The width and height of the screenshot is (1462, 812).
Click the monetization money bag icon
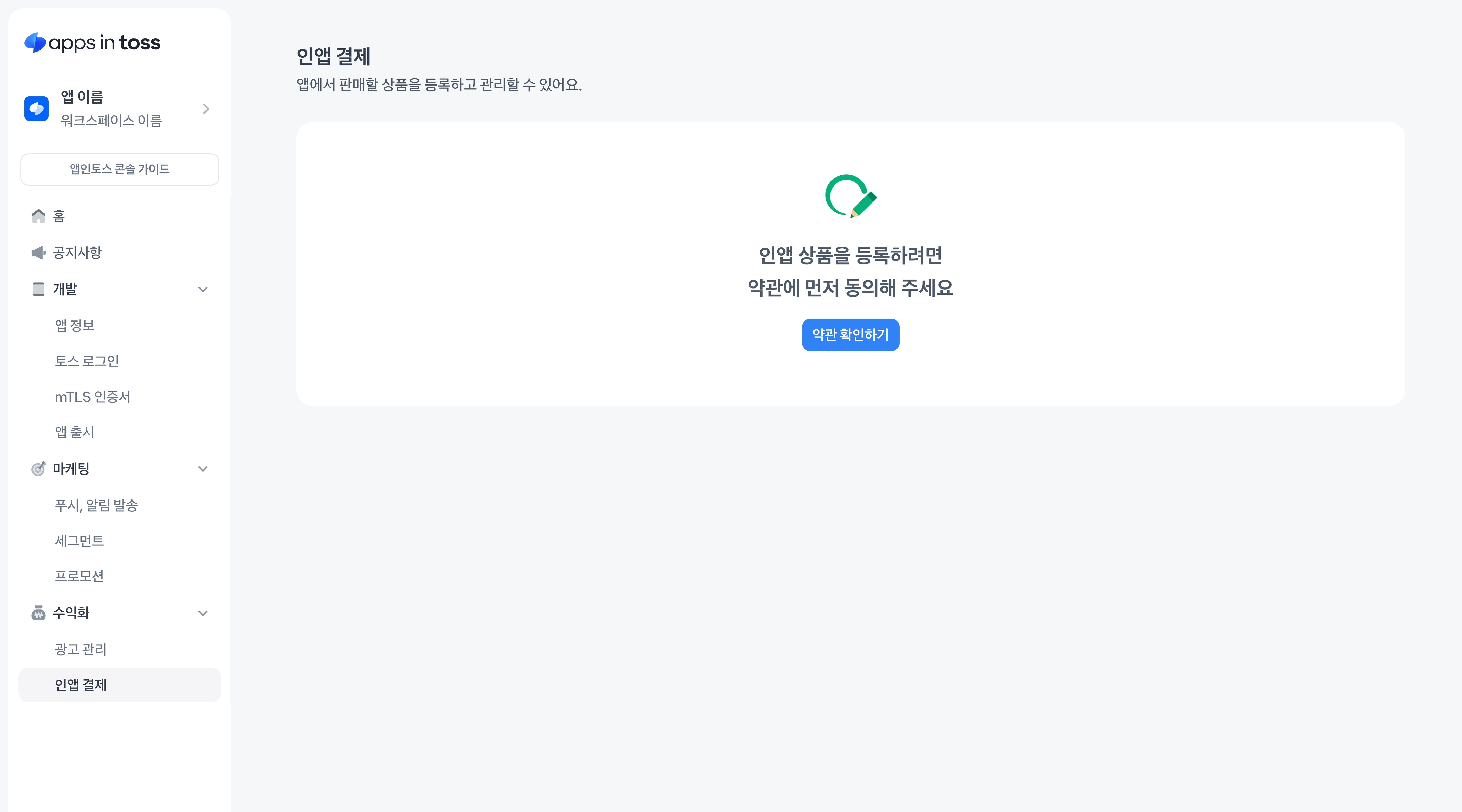pyautogui.click(x=38, y=613)
